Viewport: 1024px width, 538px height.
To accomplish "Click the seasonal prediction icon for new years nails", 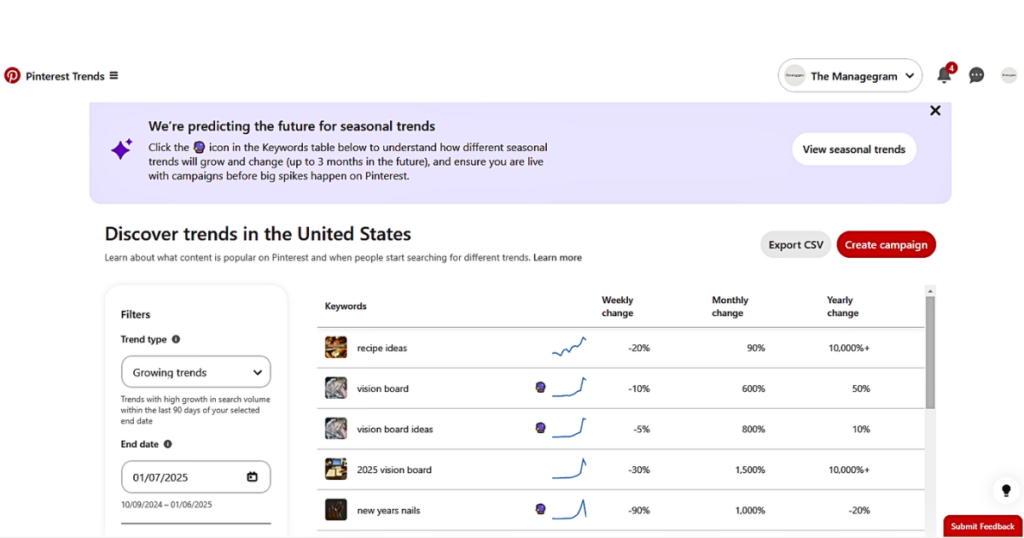I will 541,509.
